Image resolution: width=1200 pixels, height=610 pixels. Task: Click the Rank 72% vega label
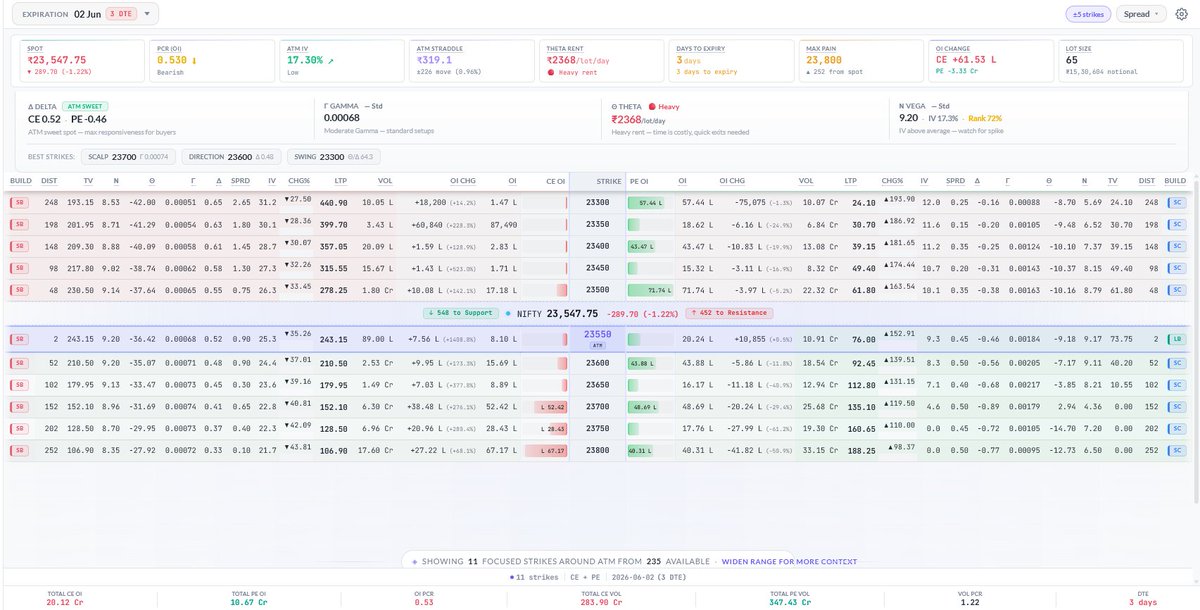click(x=987, y=117)
